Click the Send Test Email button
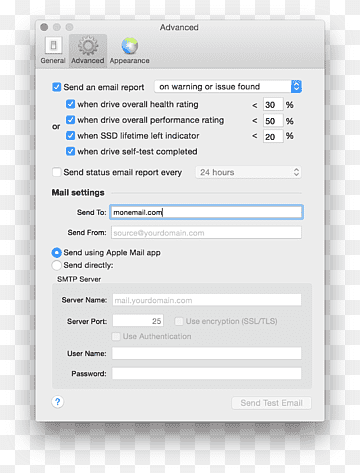This screenshot has width=360, height=473. pos(271,403)
